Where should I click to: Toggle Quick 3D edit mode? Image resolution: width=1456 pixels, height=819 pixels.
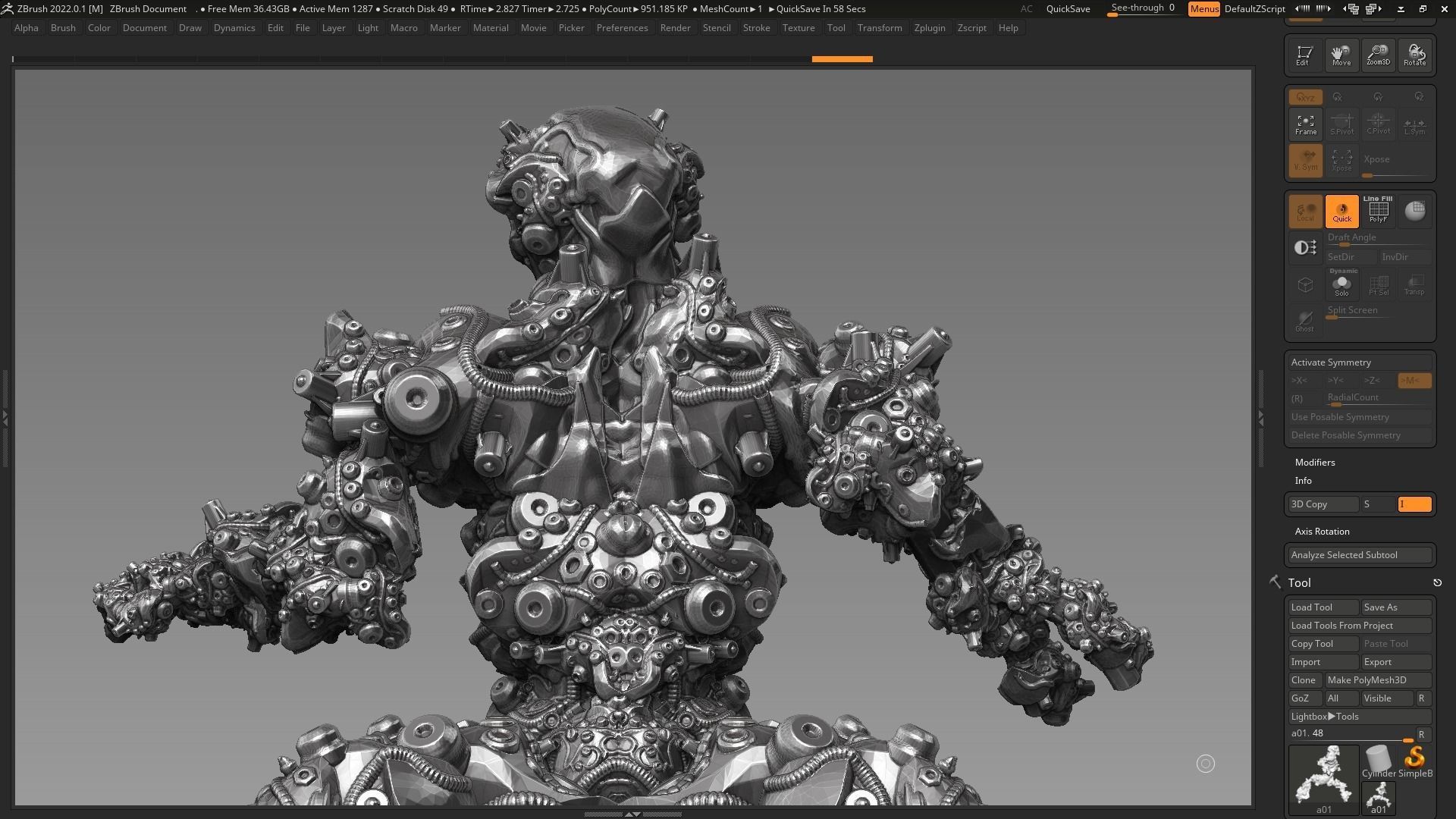click(x=1341, y=211)
